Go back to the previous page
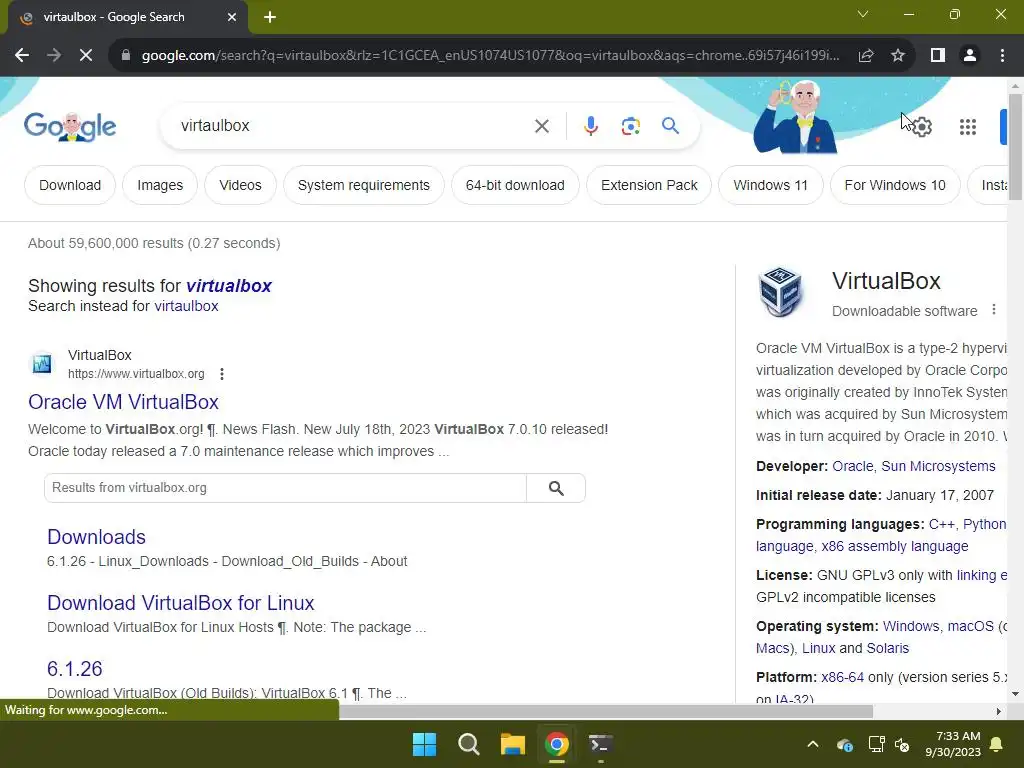This screenshot has height=768, width=1024. 22,56
